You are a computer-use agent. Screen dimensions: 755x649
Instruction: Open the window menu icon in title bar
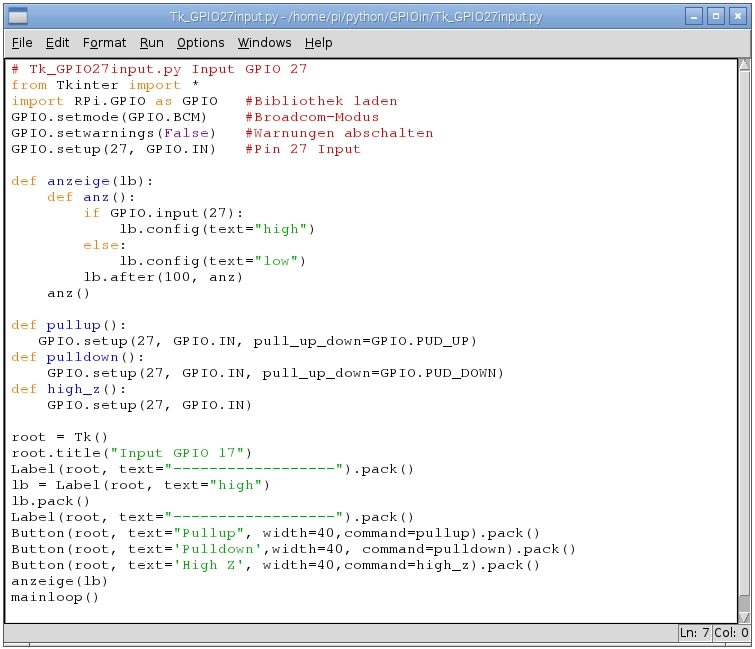pos(18,17)
